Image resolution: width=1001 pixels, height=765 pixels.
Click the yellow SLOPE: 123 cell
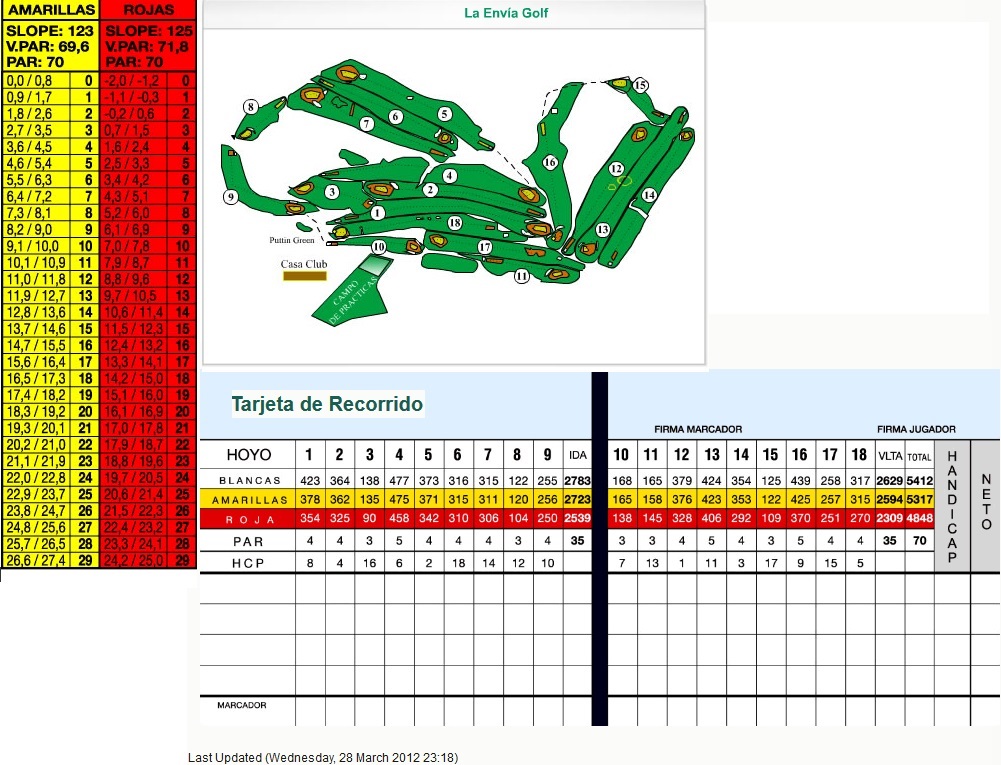tap(50, 31)
